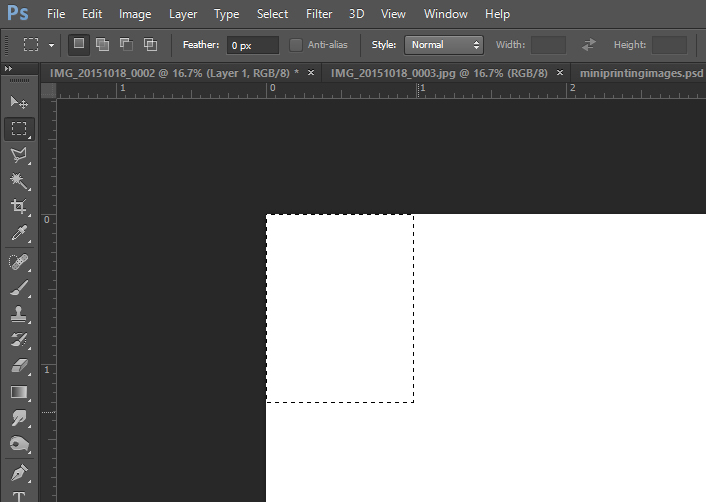Select the Eyedropper tool
Viewport: 706px width, 502px height.
click(x=19, y=234)
